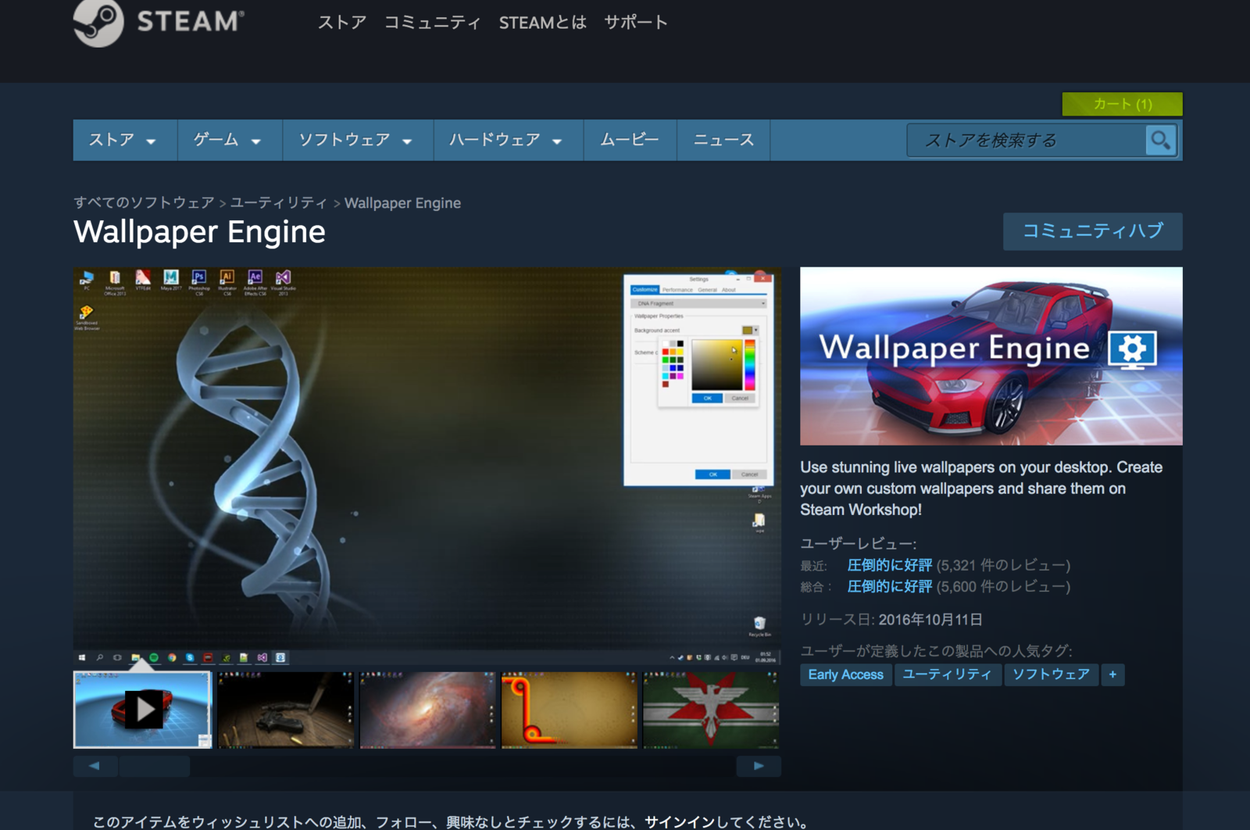Click the サインイン link
The height and width of the screenshot is (830, 1250).
click(679, 822)
